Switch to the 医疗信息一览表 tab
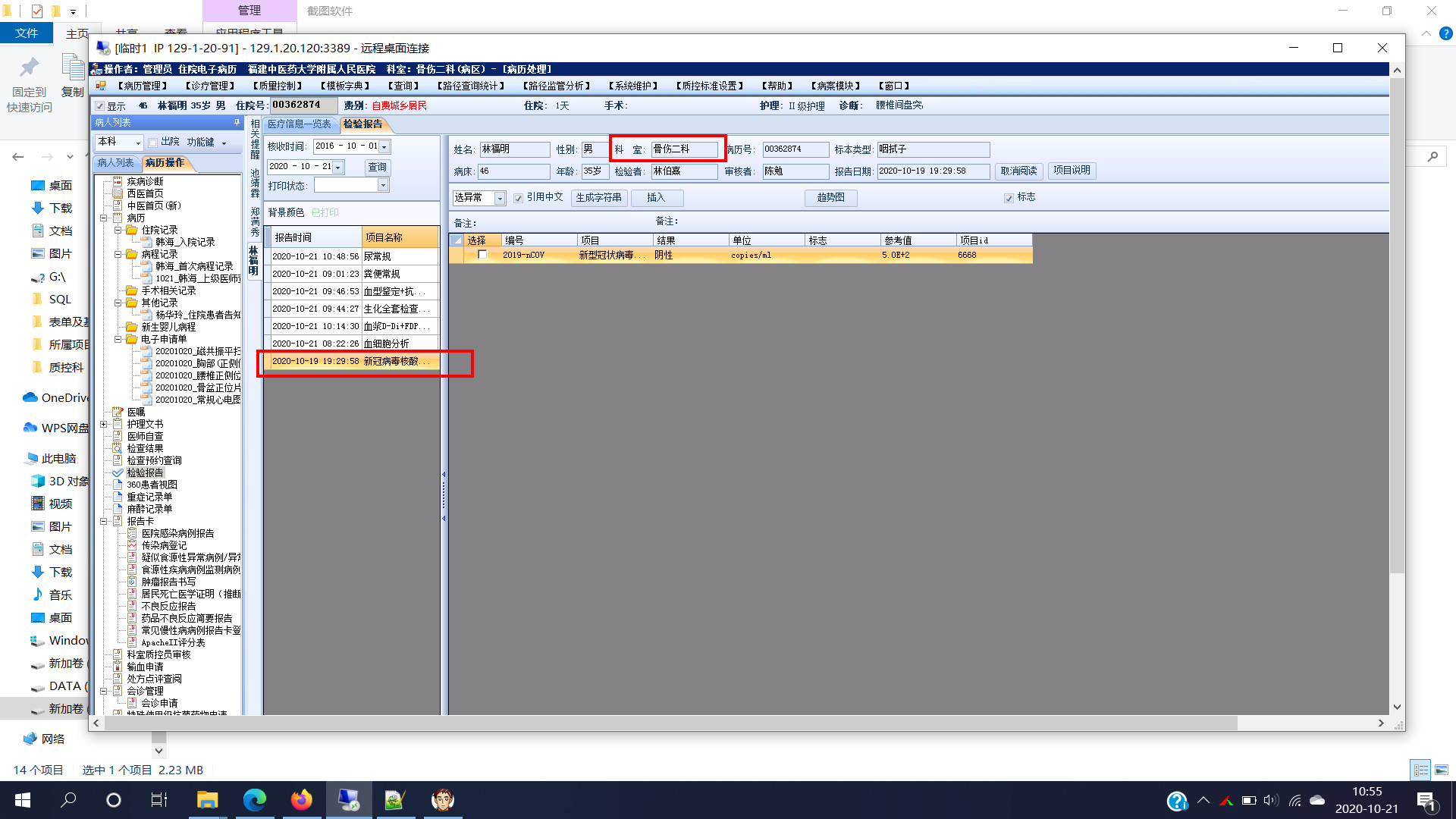Image resolution: width=1456 pixels, height=819 pixels. [300, 124]
